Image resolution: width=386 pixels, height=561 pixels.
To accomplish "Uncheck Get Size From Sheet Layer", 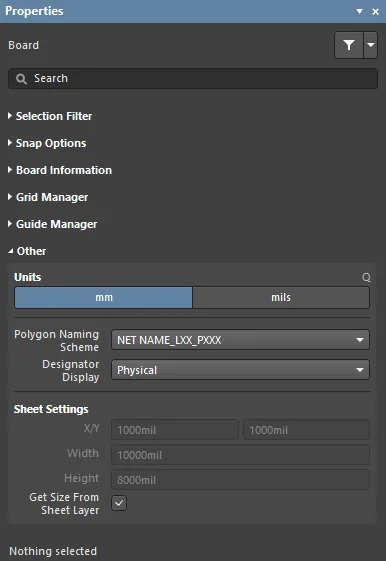I will pyautogui.click(x=119, y=503).
